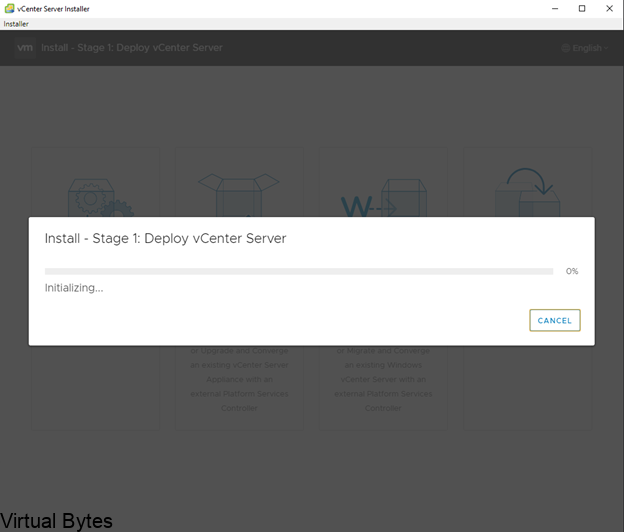Screen dimensions: 624x532
Task: Open the Installer menu
Action: point(16,24)
